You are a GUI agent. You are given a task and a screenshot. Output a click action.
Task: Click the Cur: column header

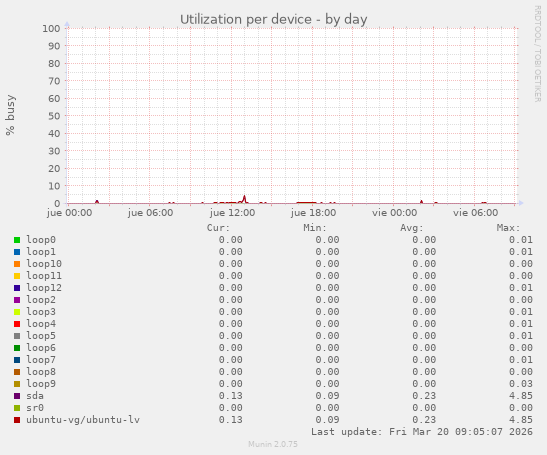pos(218,228)
